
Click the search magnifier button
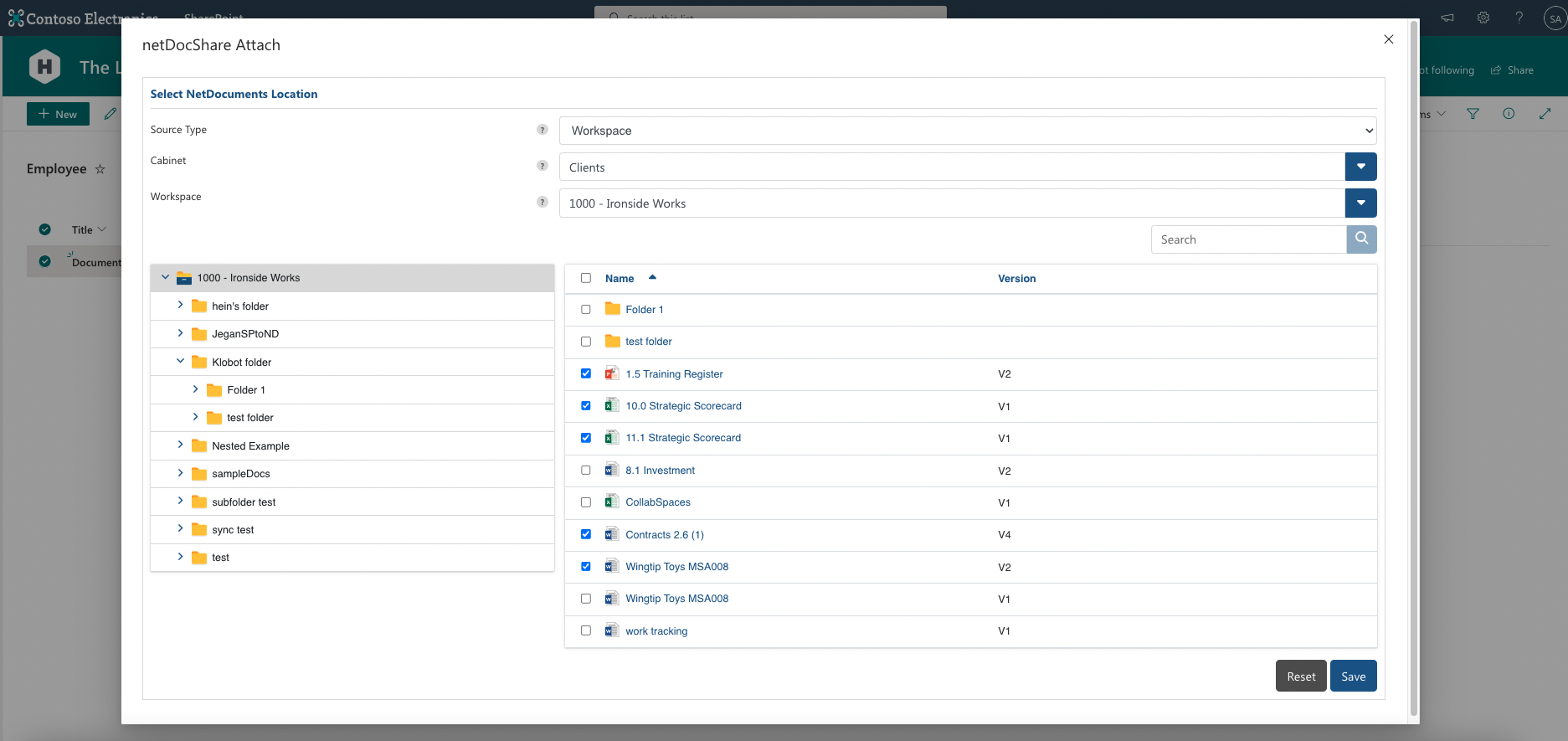1361,239
